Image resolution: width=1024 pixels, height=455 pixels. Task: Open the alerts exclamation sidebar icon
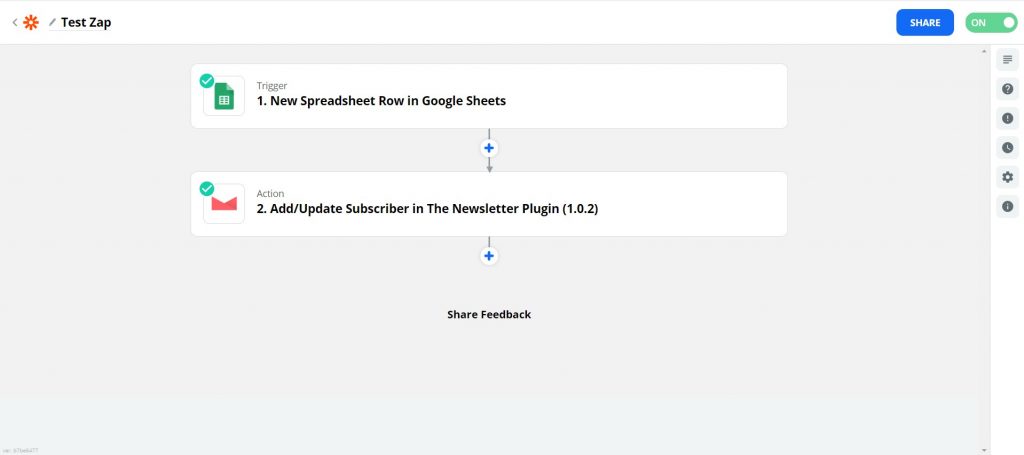(x=1007, y=118)
